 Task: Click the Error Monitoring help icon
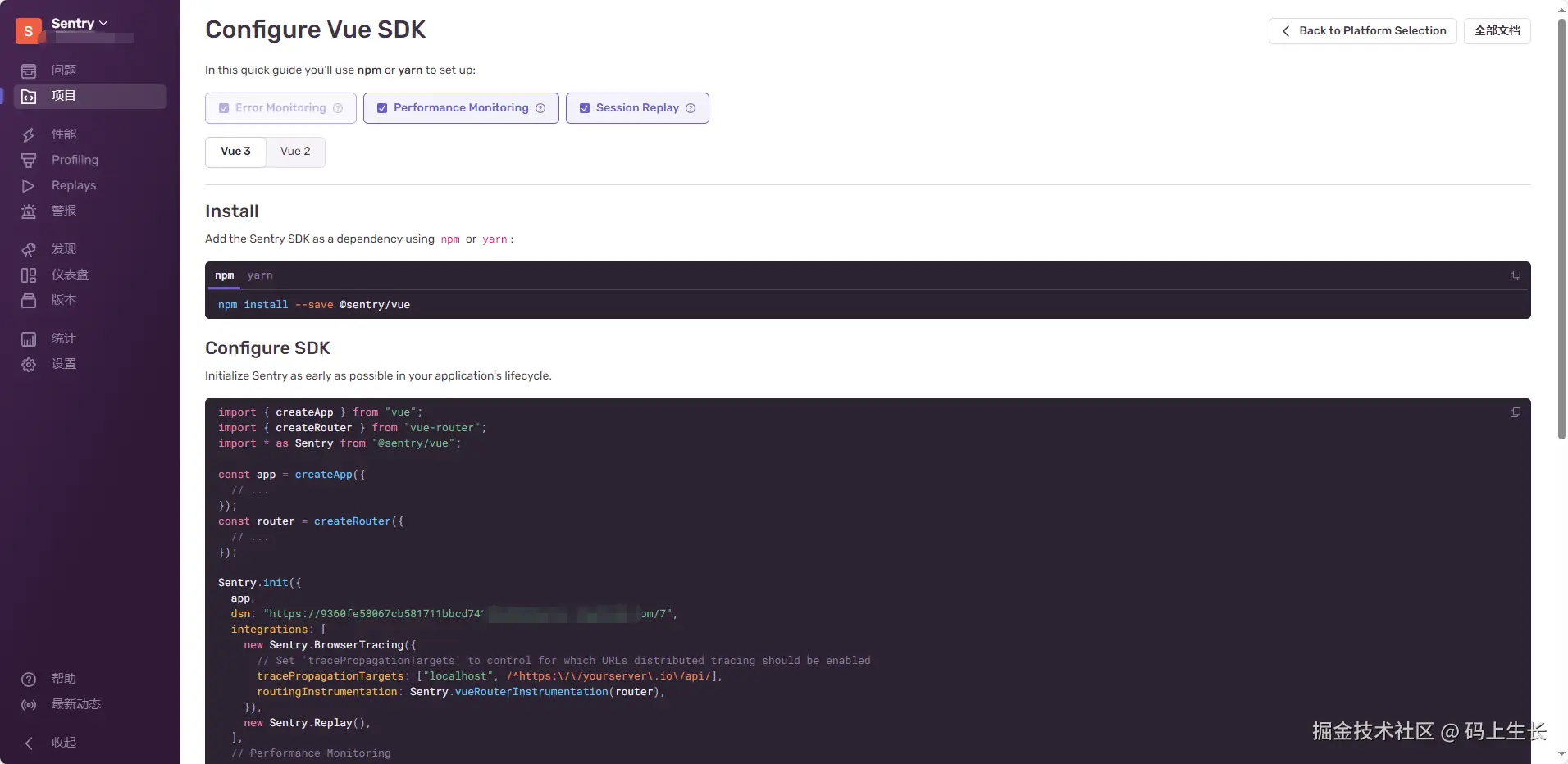pos(338,108)
